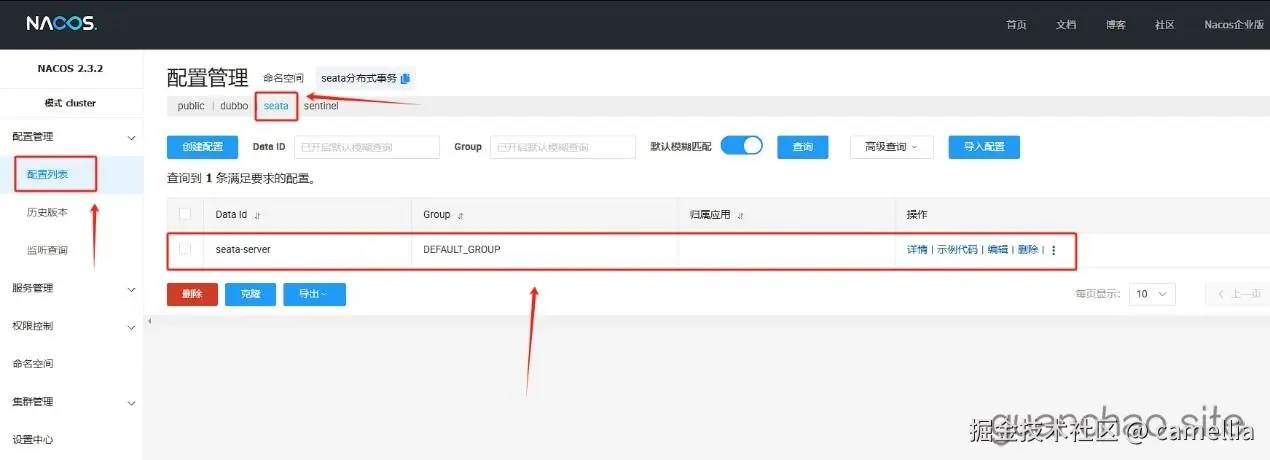This screenshot has width=1270, height=460.
Task: Open the 导出 dropdown button
Action: coord(315,294)
